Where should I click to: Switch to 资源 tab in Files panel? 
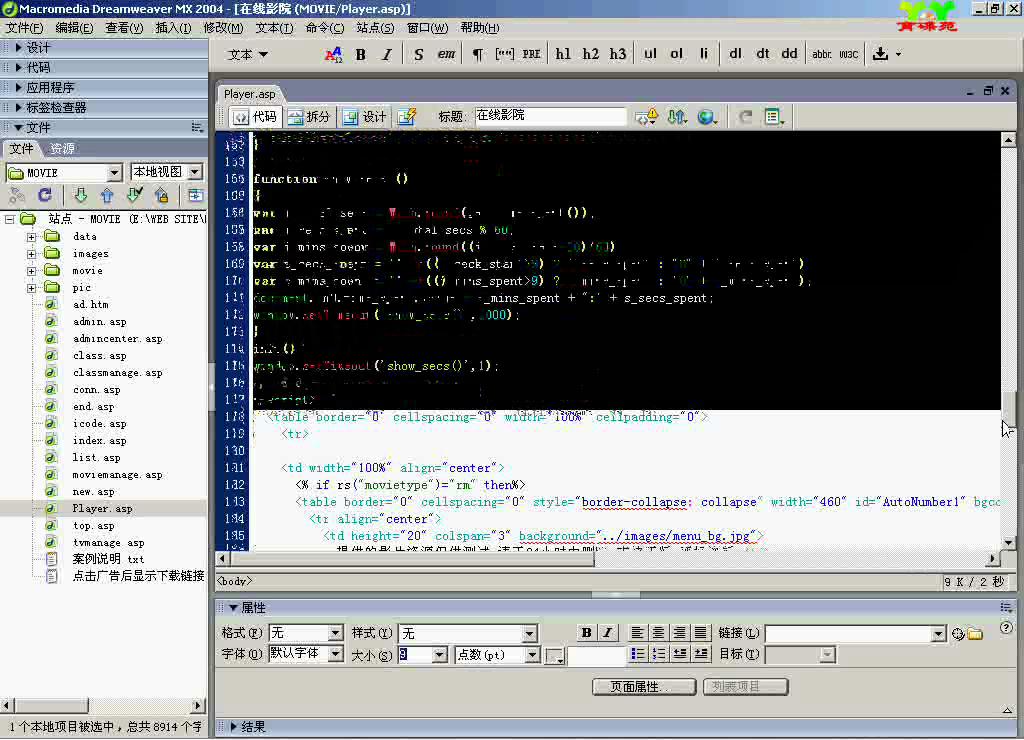tap(62, 148)
